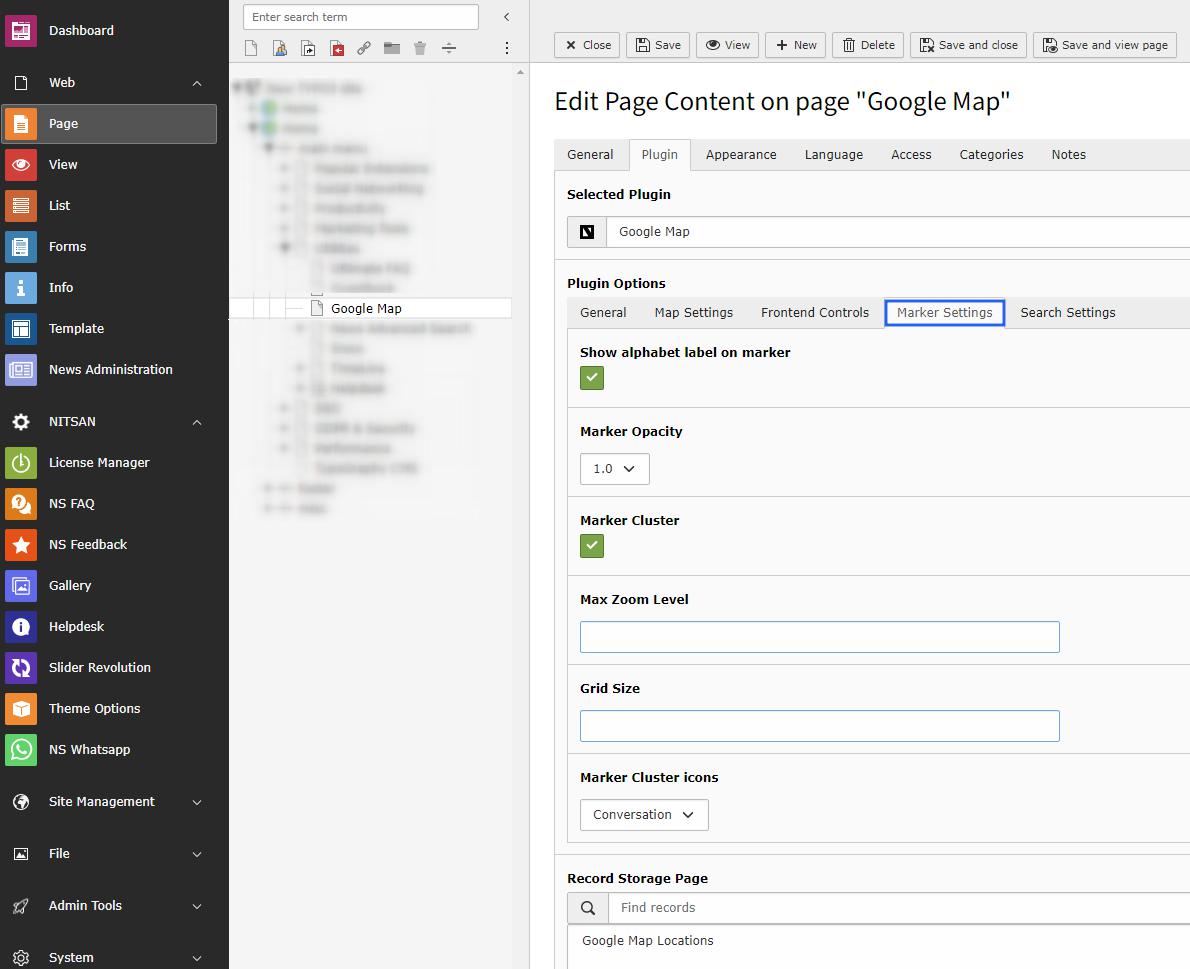Click the Max Zoom Level input field
The height and width of the screenshot is (969, 1190).
820,637
